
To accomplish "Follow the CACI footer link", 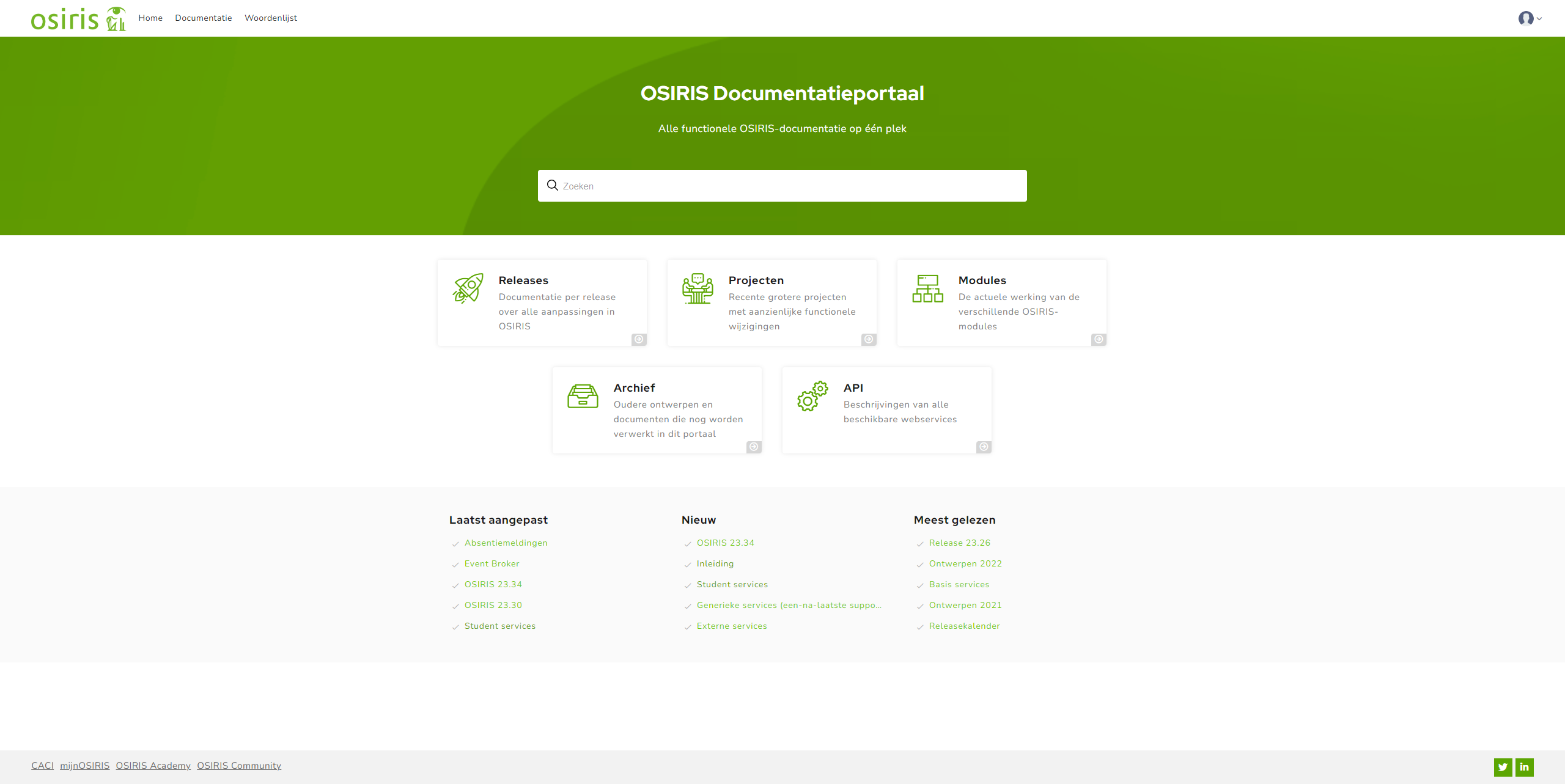I will tap(43, 766).
